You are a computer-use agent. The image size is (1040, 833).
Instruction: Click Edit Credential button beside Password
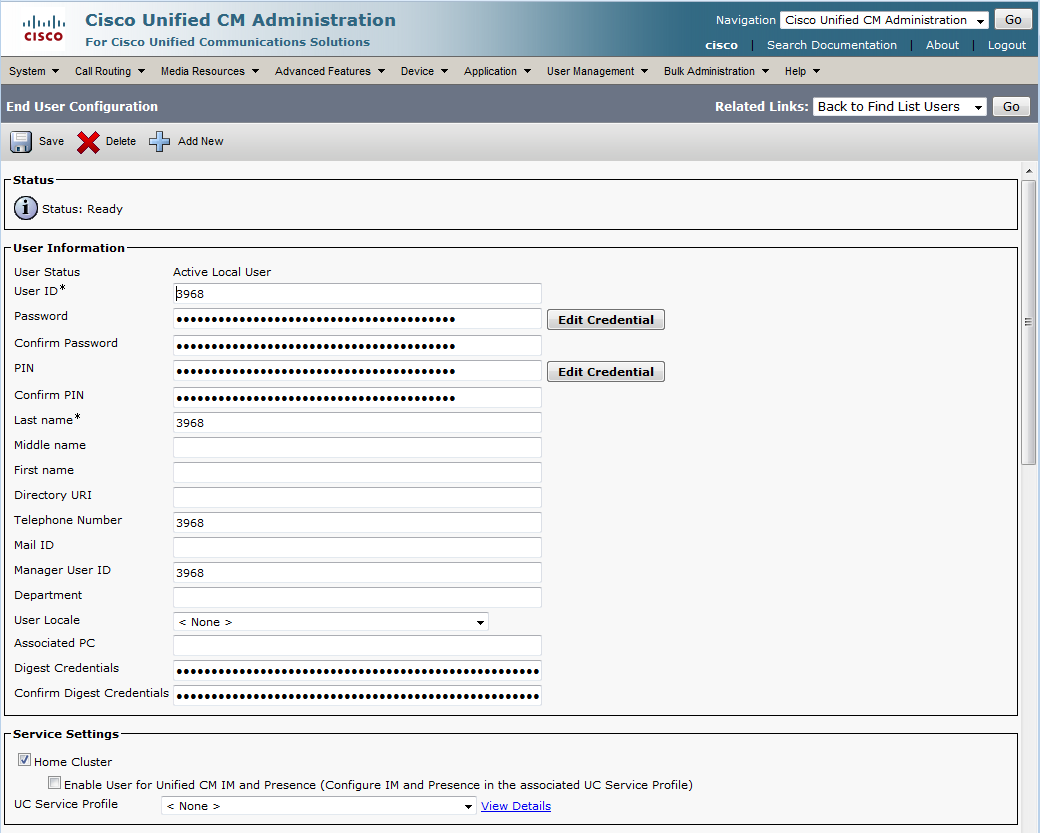point(605,320)
